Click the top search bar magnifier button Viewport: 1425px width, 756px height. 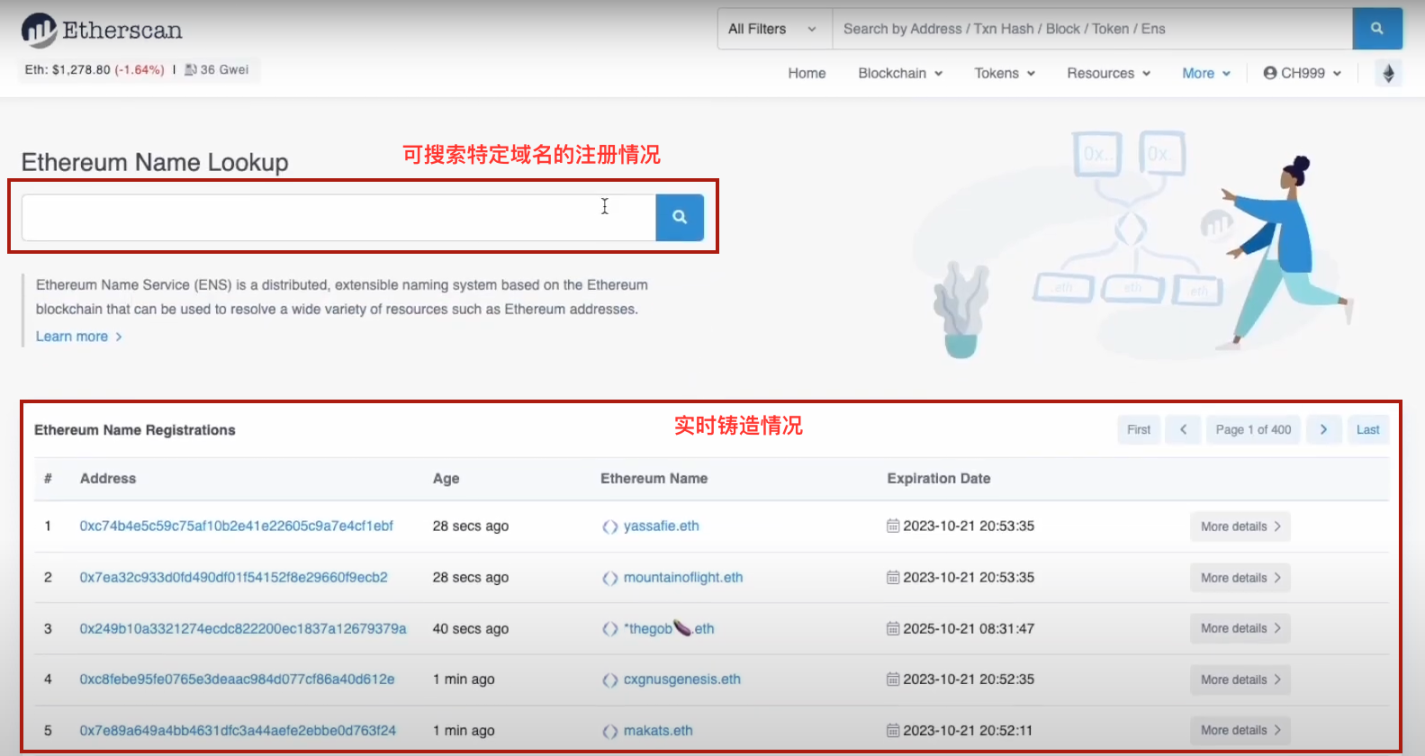point(1377,29)
